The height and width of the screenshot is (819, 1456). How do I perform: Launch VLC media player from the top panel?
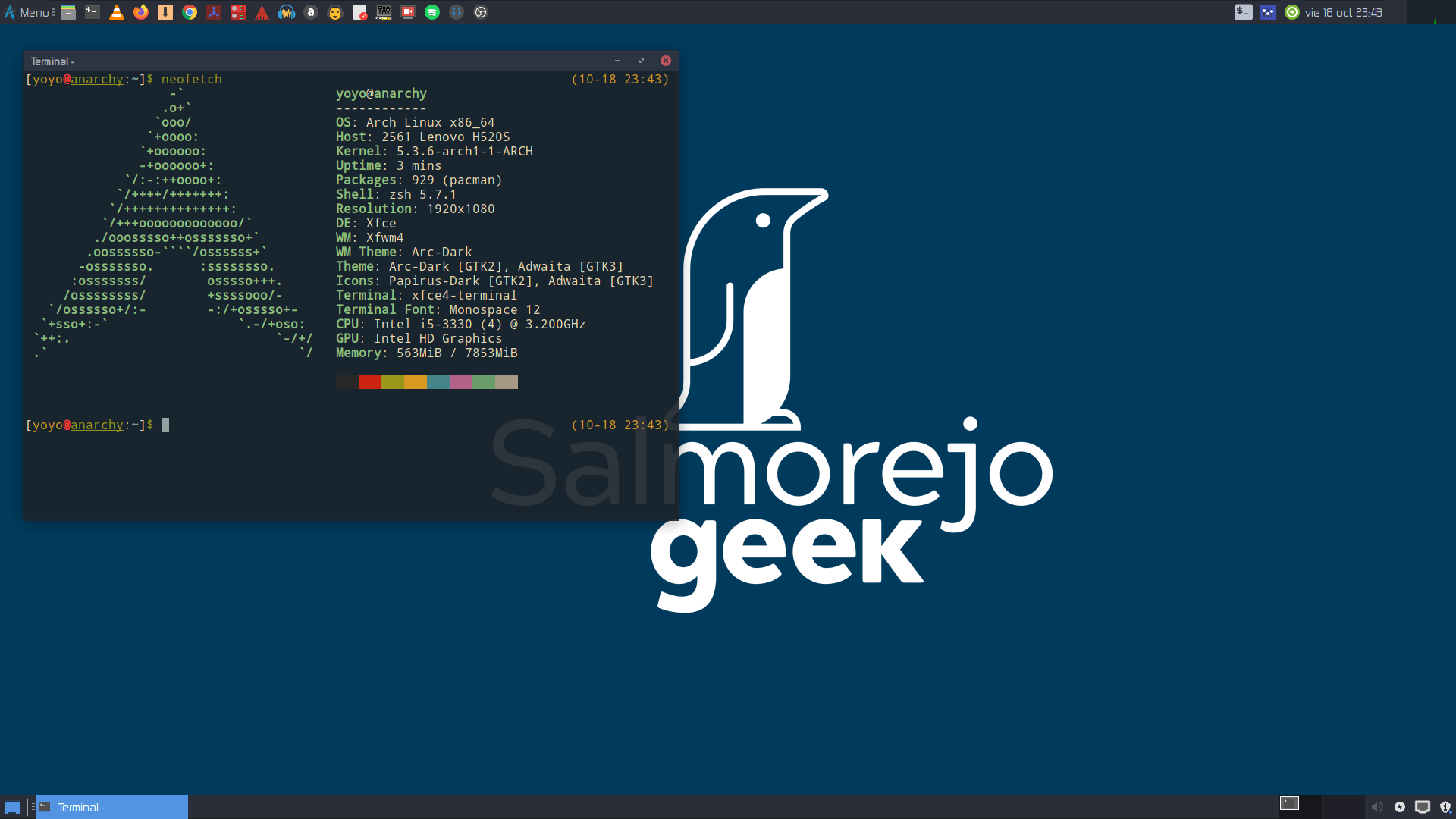[x=117, y=12]
